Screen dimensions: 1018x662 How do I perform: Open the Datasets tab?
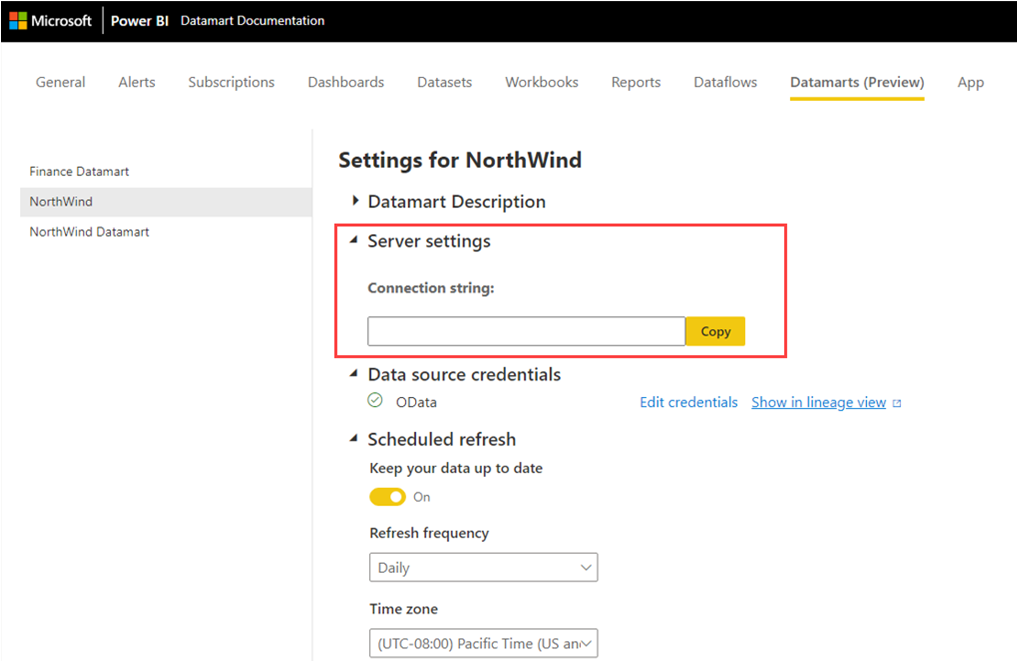point(444,82)
